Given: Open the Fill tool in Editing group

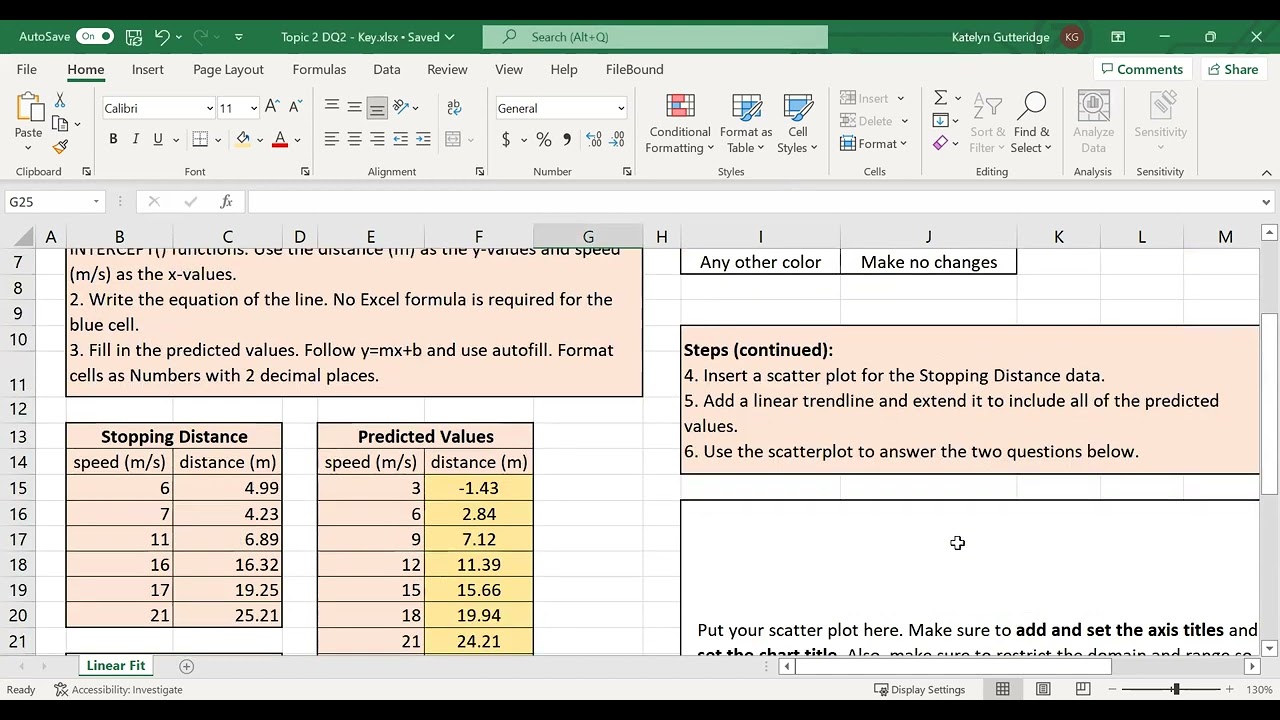Looking at the screenshot, I should pos(940,121).
